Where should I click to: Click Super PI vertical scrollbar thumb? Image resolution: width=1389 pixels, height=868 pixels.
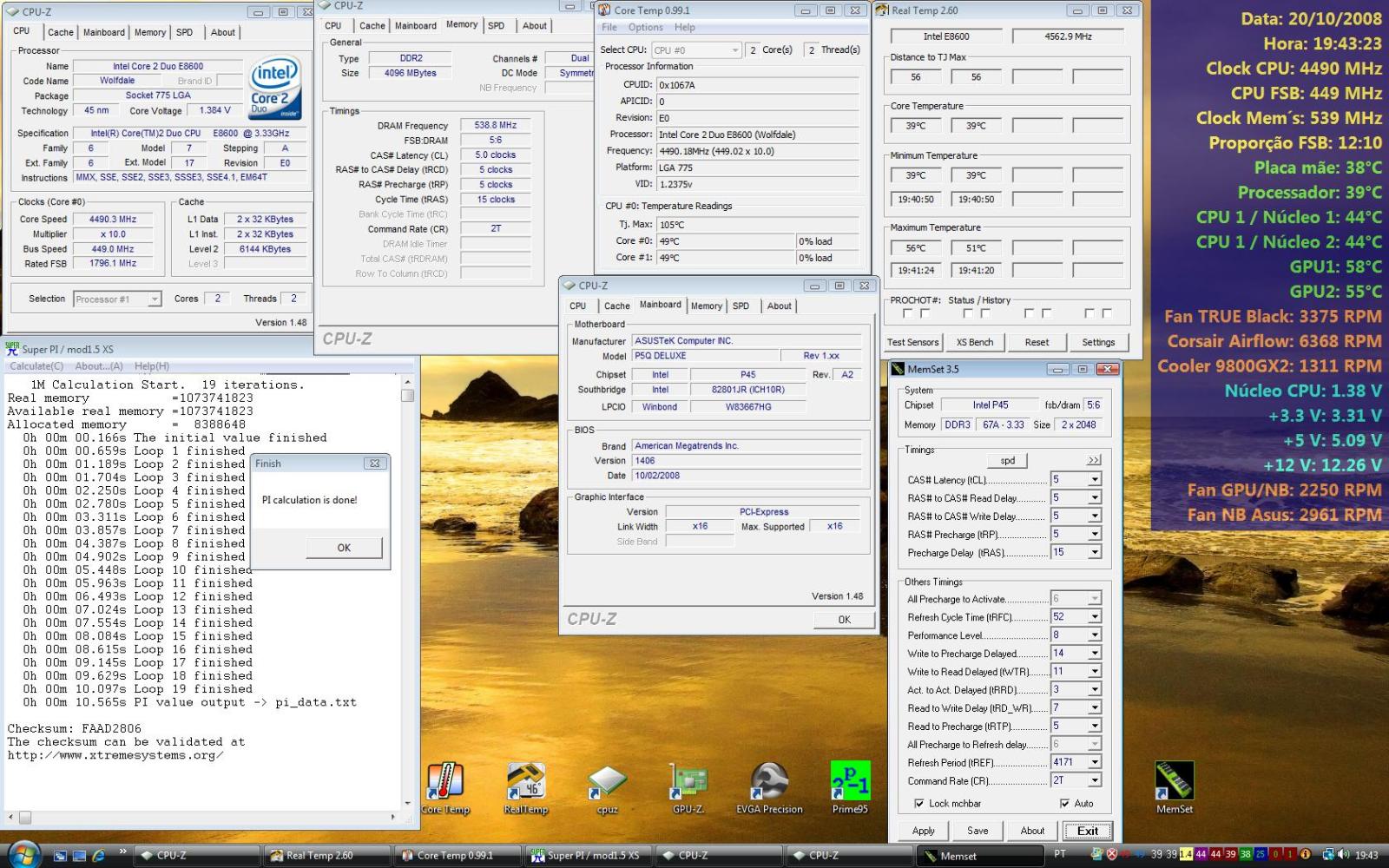click(407, 396)
